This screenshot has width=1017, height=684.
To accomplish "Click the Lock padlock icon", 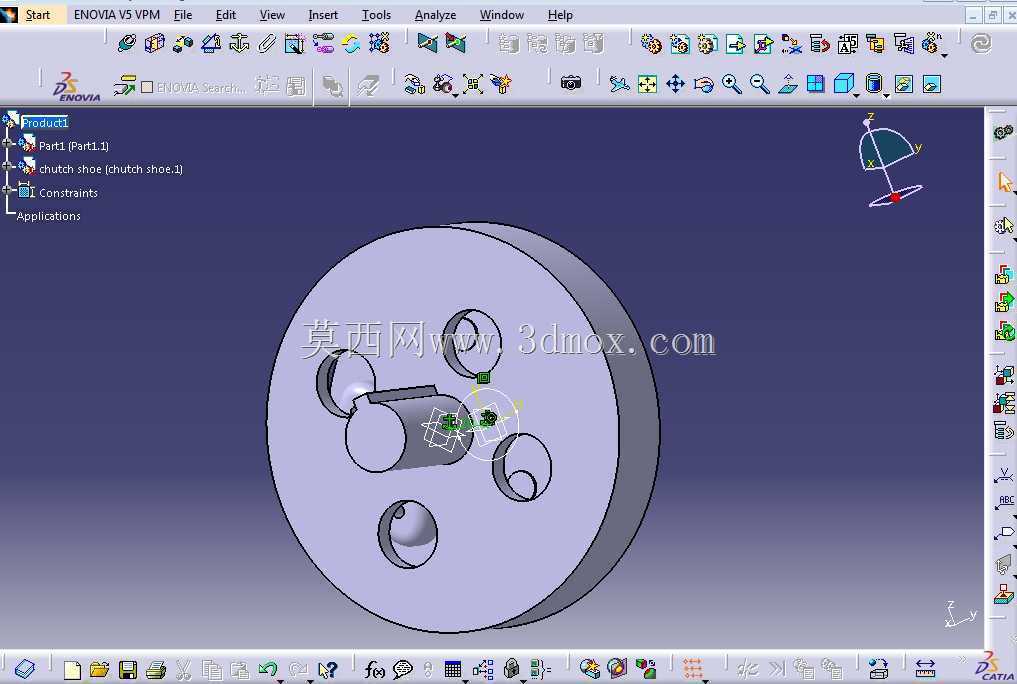I will (511, 668).
